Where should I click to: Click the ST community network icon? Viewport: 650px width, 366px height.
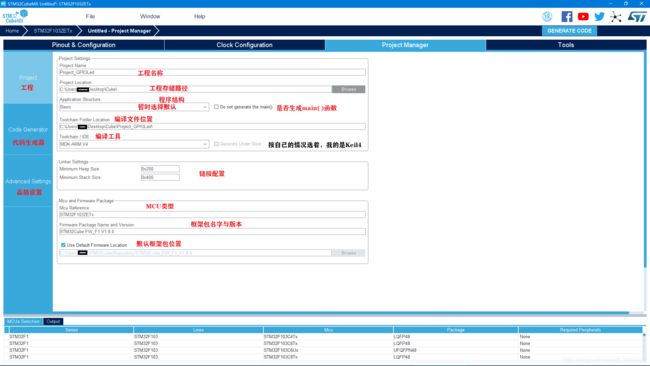616,17
